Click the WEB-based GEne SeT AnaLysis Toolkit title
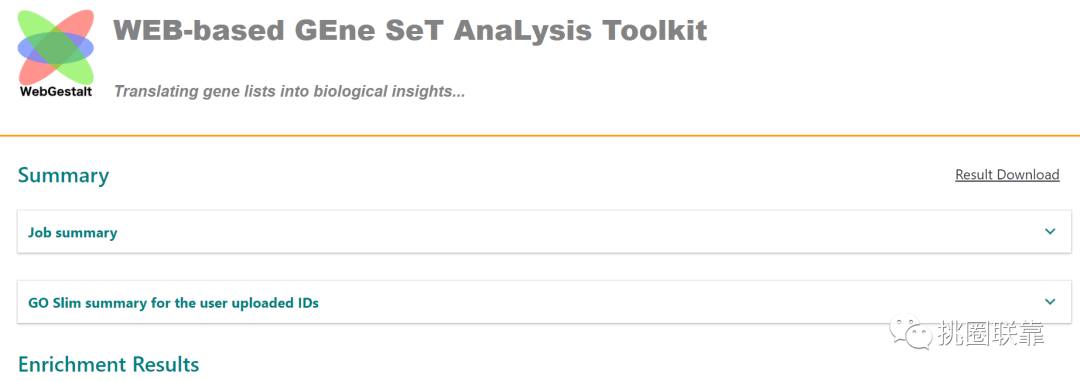This screenshot has width=1080, height=381. (x=411, y=30)
